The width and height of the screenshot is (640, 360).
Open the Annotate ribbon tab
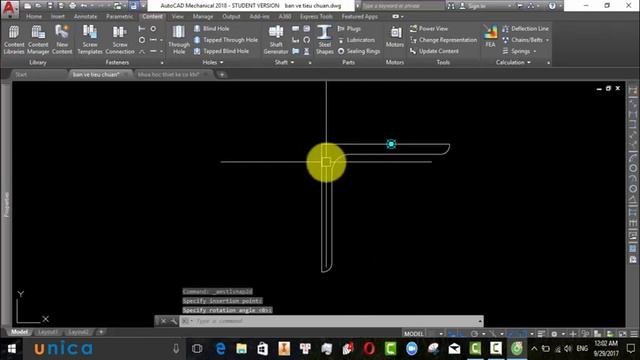85,17
